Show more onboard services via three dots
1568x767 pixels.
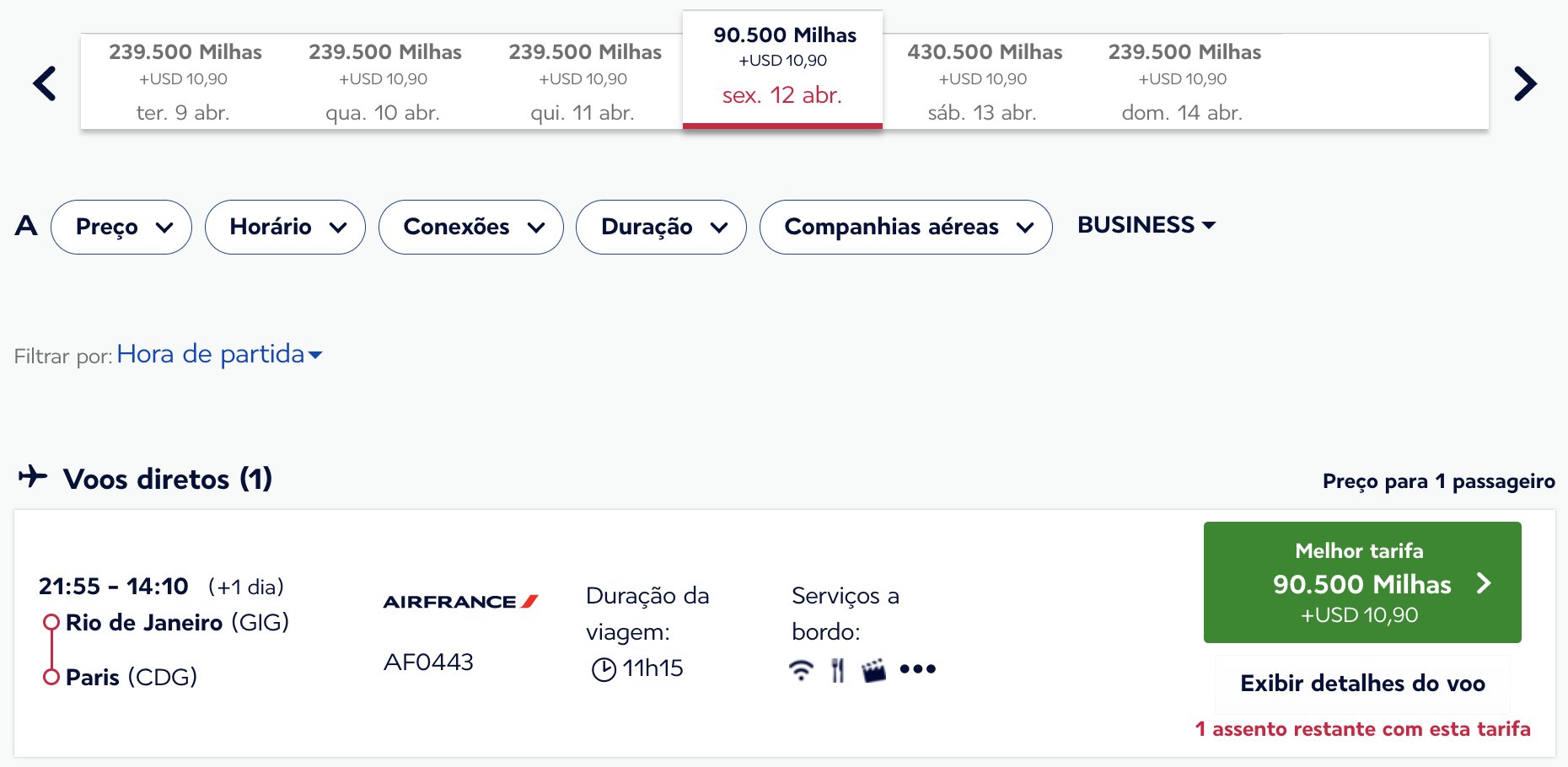[x=918, y=669]
